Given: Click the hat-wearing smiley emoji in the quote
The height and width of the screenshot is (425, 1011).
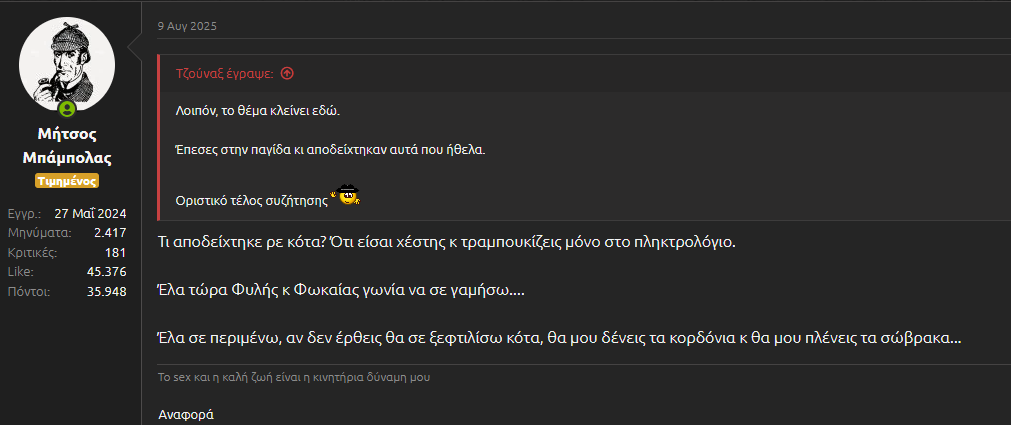Looking at the screenshot, I should 348,196.
